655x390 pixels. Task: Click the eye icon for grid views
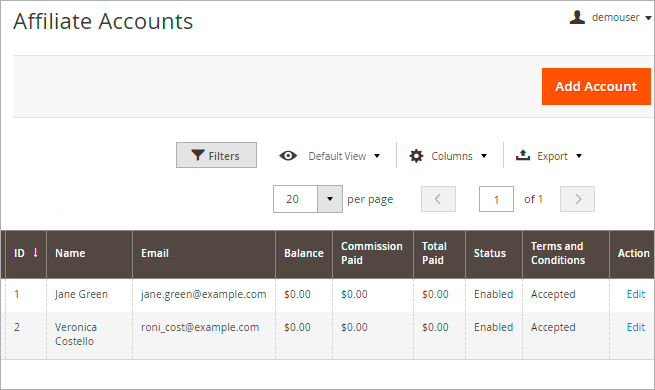pos(288,156)
